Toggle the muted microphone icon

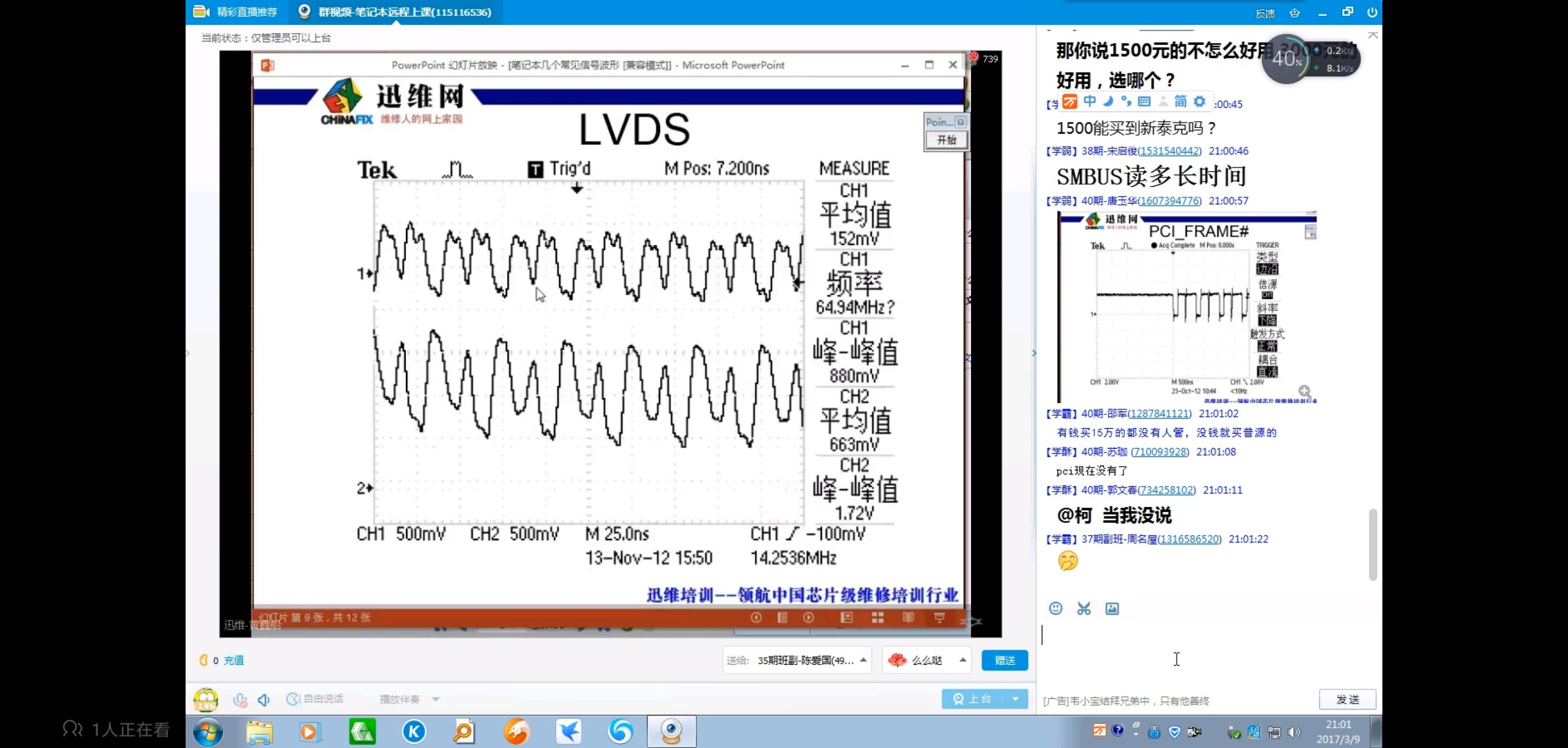[x=240, y=700]
